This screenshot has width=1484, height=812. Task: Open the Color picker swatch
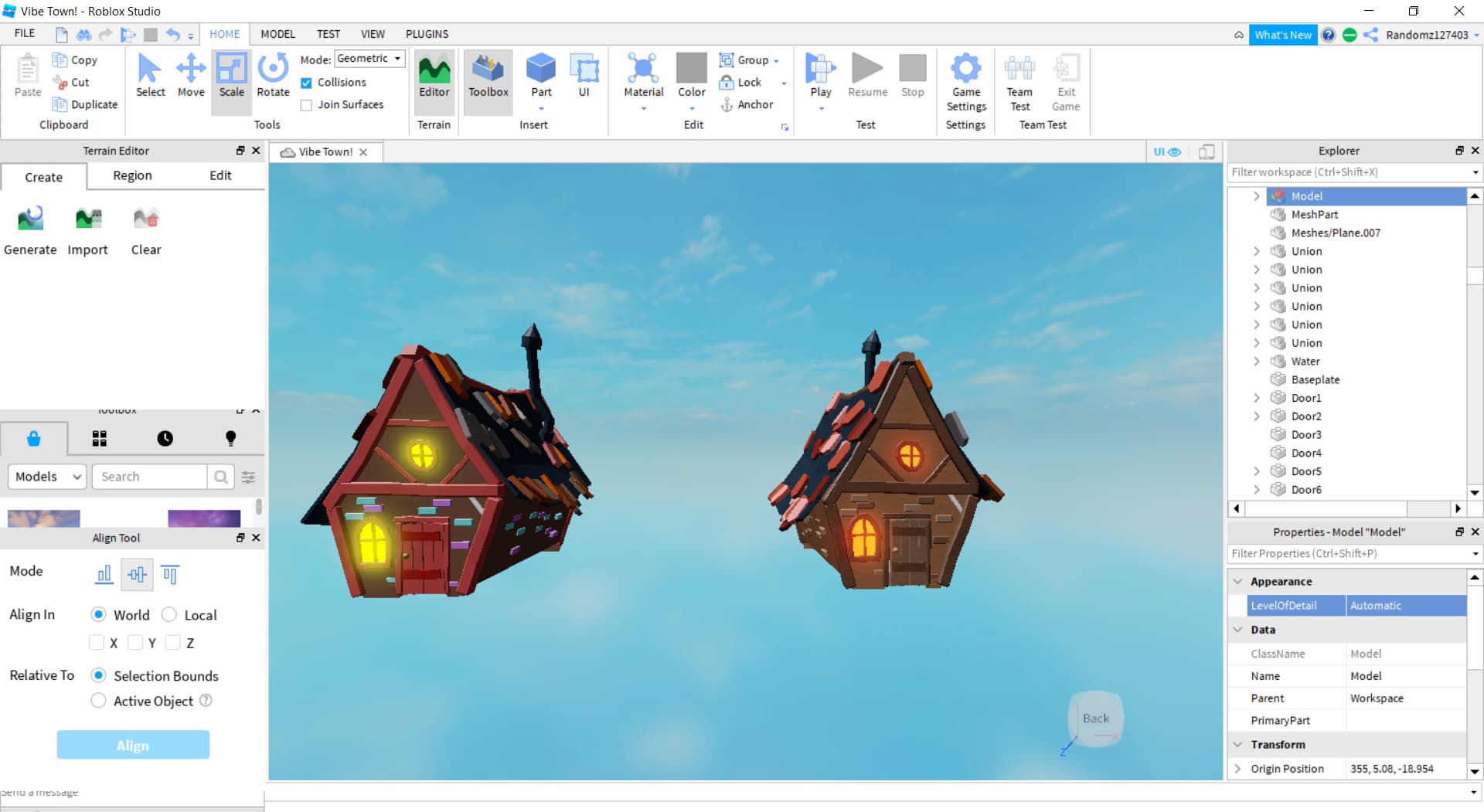coord(691,70)
